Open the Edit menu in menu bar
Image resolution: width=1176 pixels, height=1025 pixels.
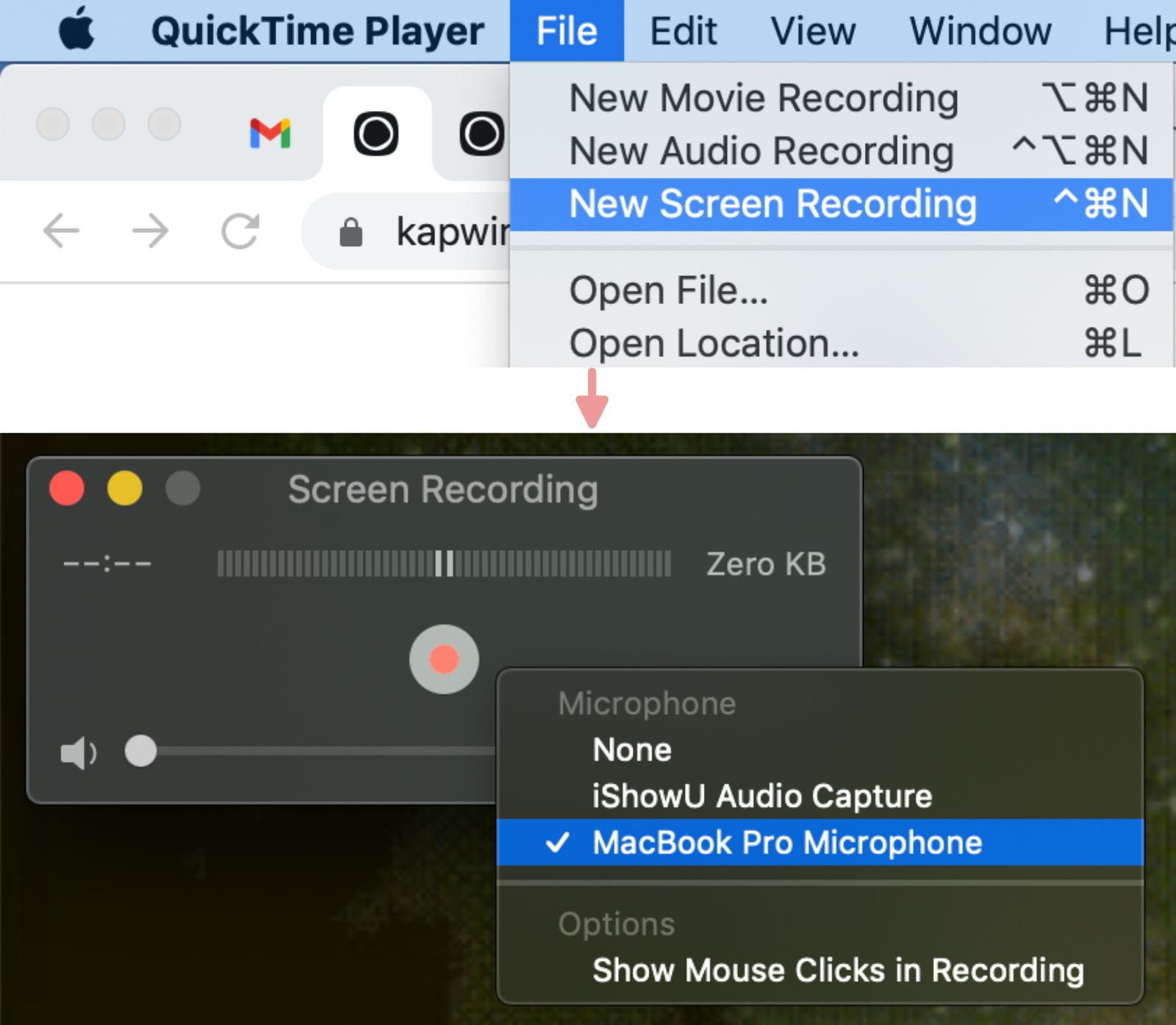click(683, 31)
